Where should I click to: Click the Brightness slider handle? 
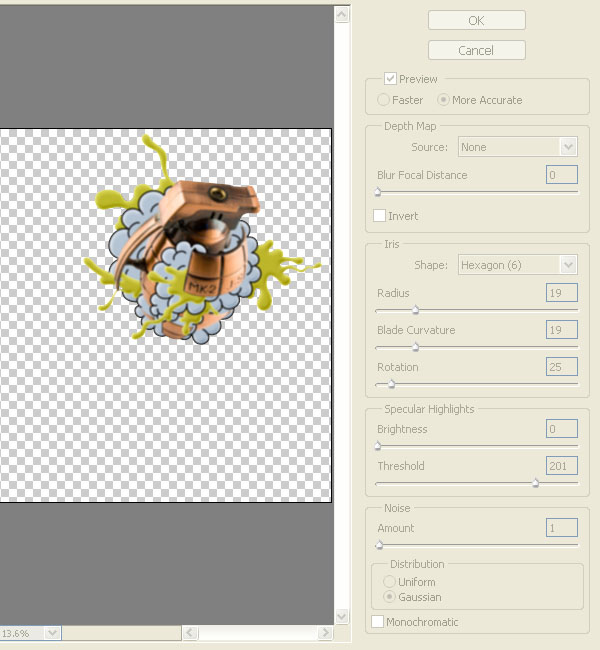[378, 446]
